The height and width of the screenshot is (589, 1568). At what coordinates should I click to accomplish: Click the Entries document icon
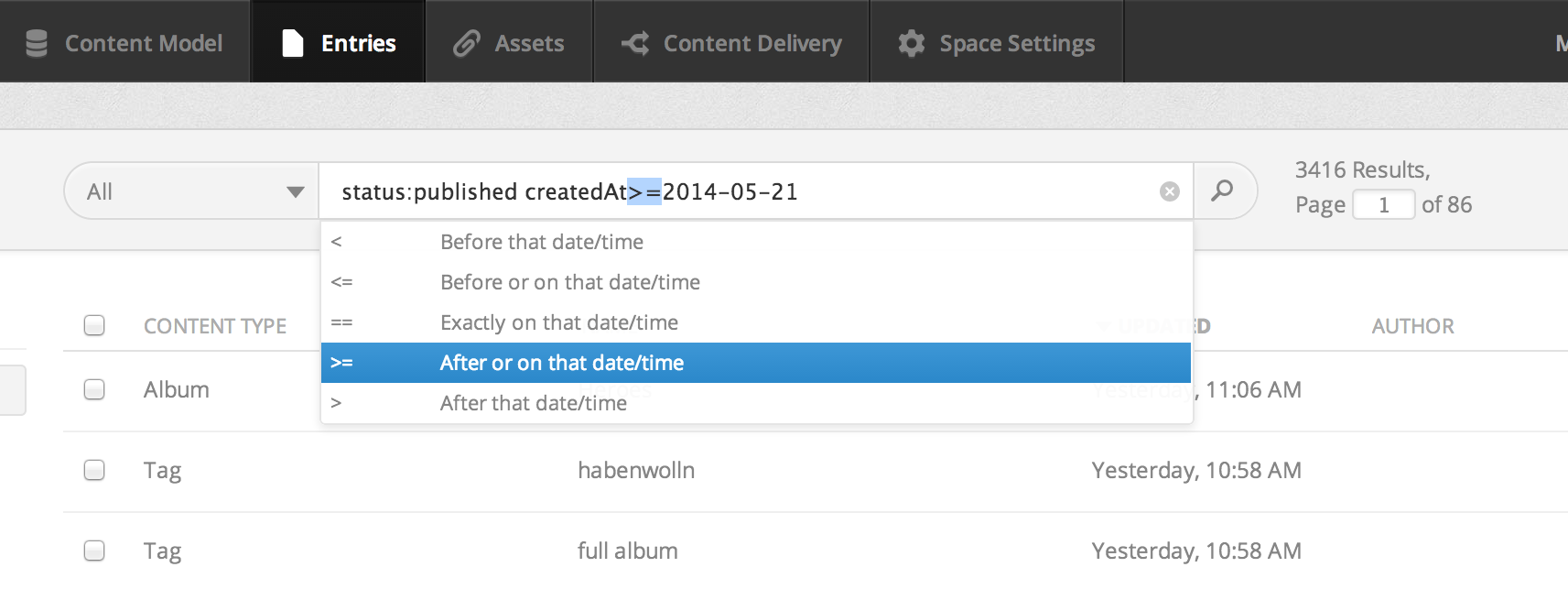pos(292,43)
